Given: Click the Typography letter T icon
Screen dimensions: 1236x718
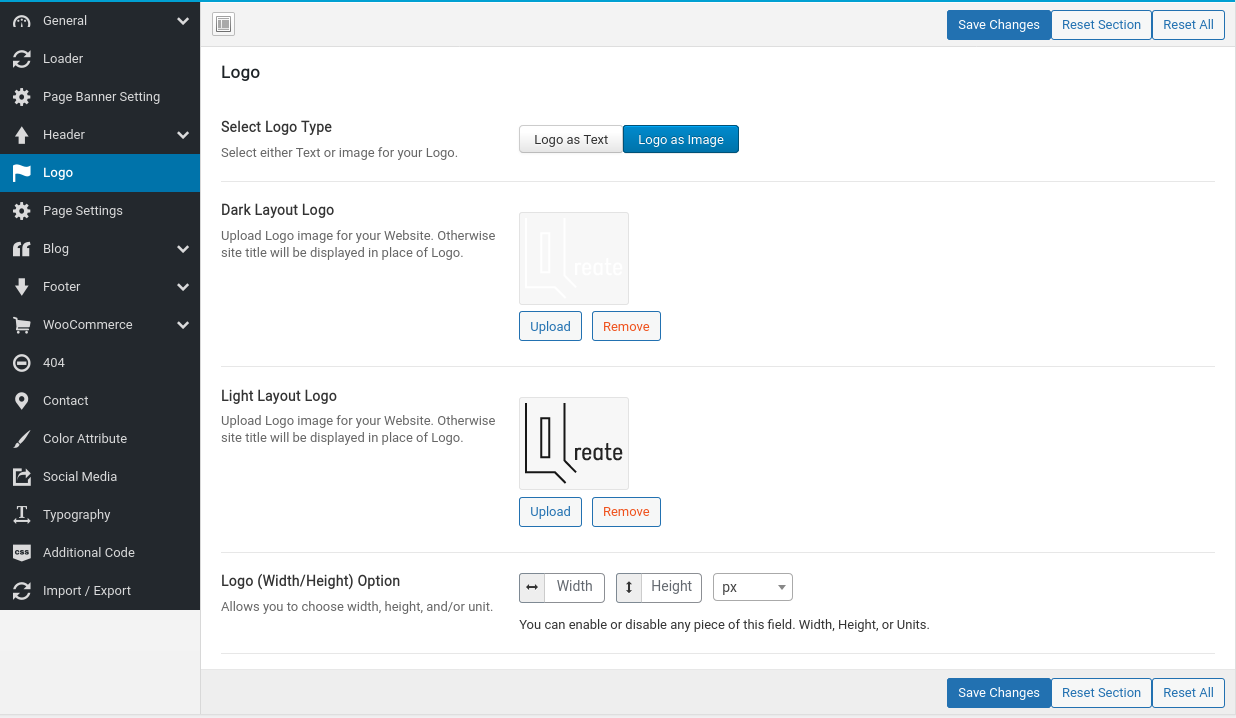Looking at the screenshot, I should (x=21, y=515).
